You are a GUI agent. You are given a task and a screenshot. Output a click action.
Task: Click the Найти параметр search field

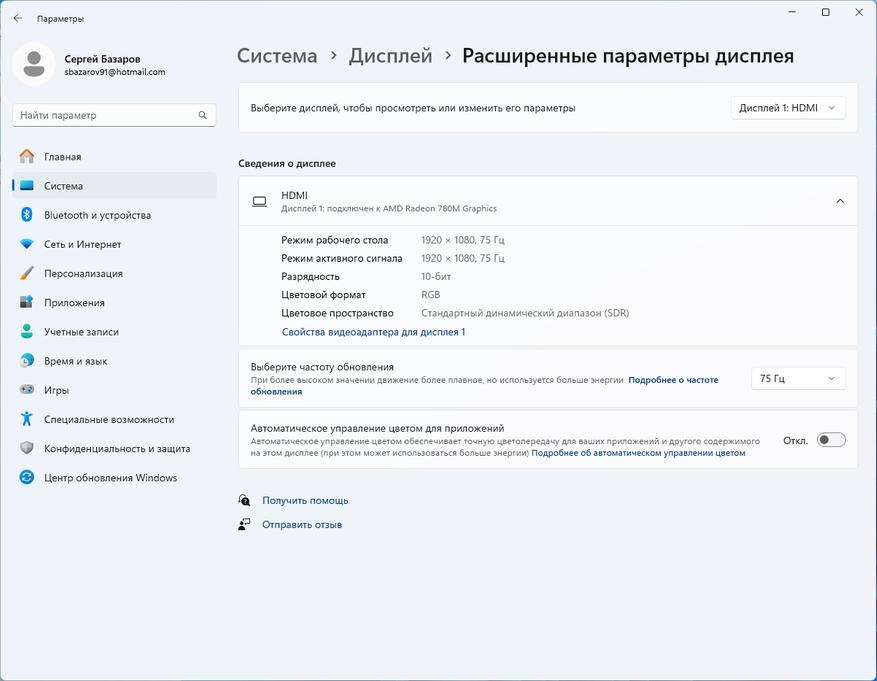coord(114,115)
